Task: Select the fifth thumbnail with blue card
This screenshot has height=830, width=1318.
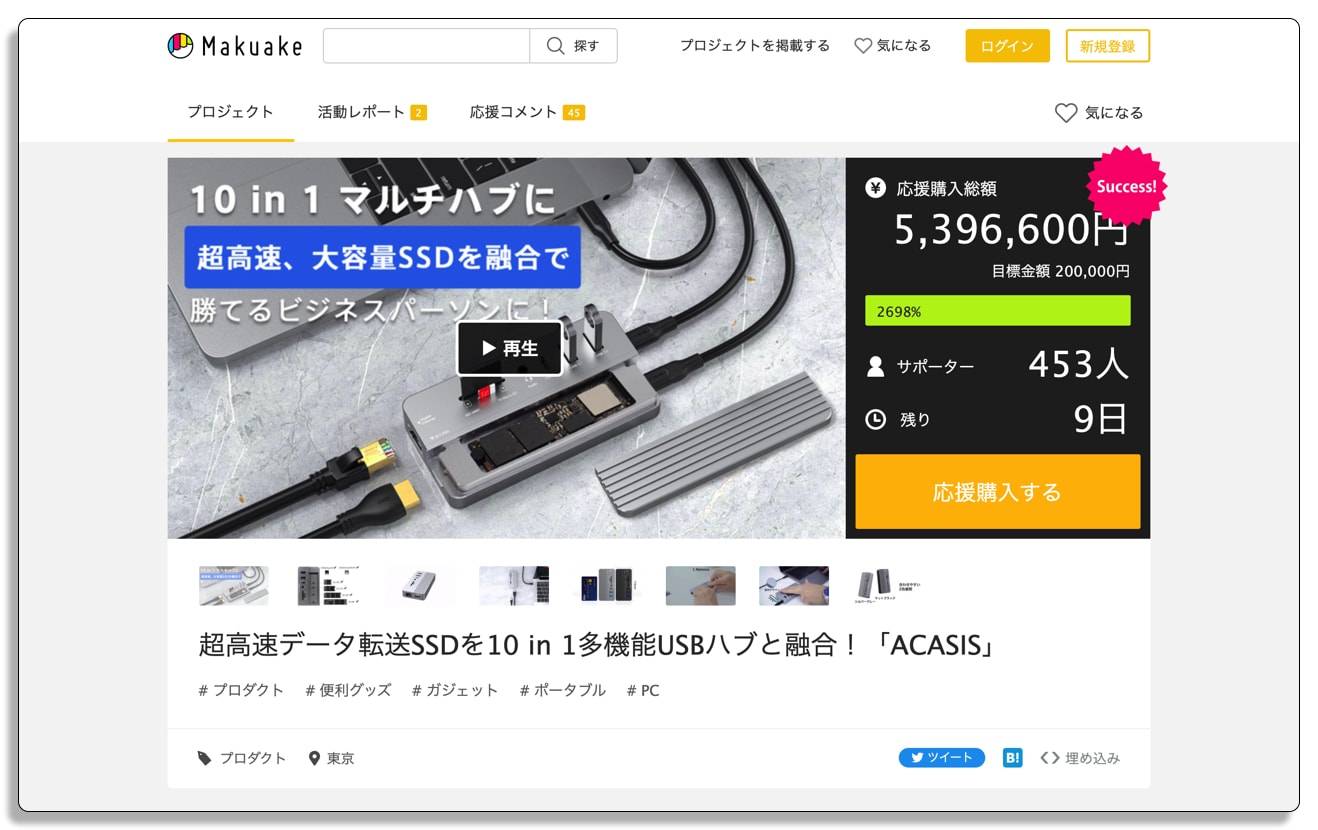Action: (x=608, y=586)
